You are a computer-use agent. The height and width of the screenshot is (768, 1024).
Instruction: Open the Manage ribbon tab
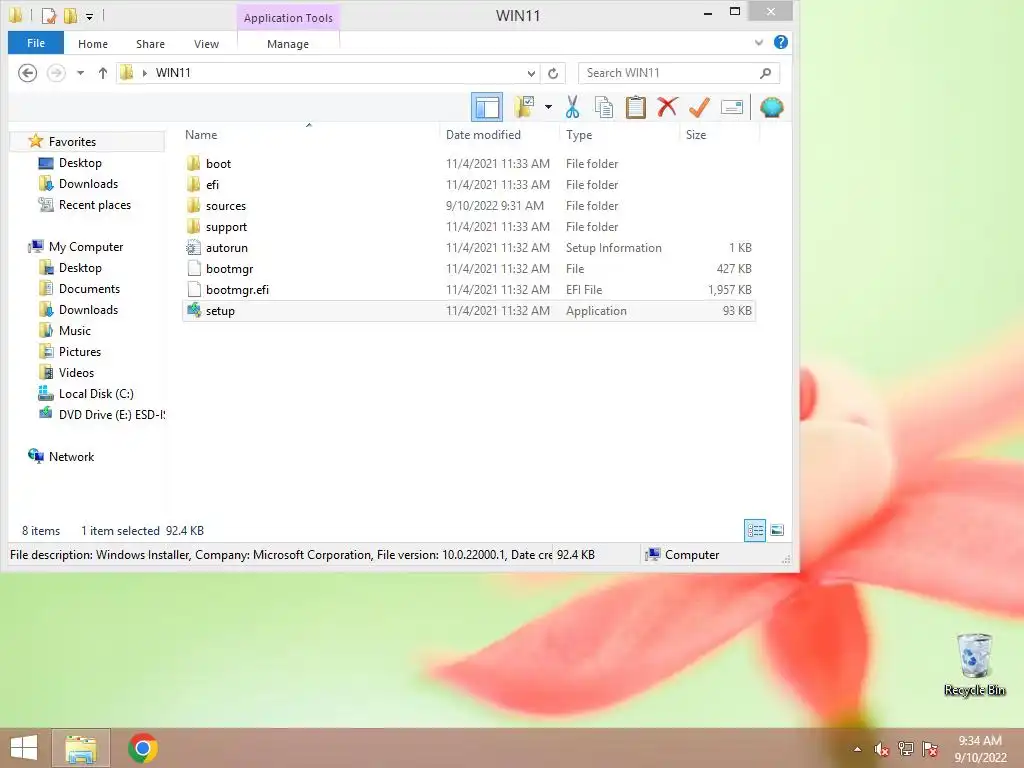tap(288, 44)
